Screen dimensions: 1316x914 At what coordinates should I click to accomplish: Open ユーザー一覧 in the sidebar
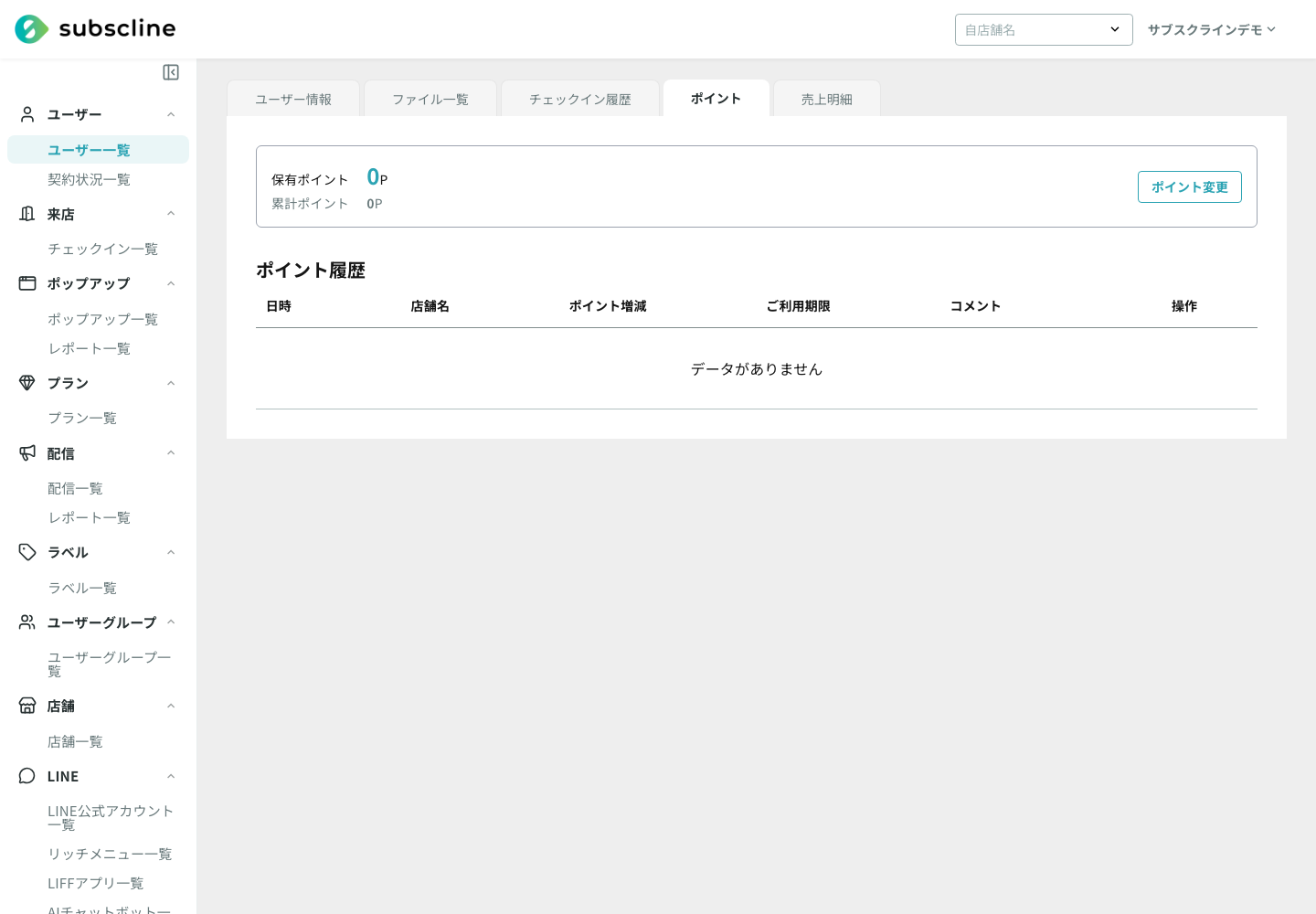tap(98, 150)
